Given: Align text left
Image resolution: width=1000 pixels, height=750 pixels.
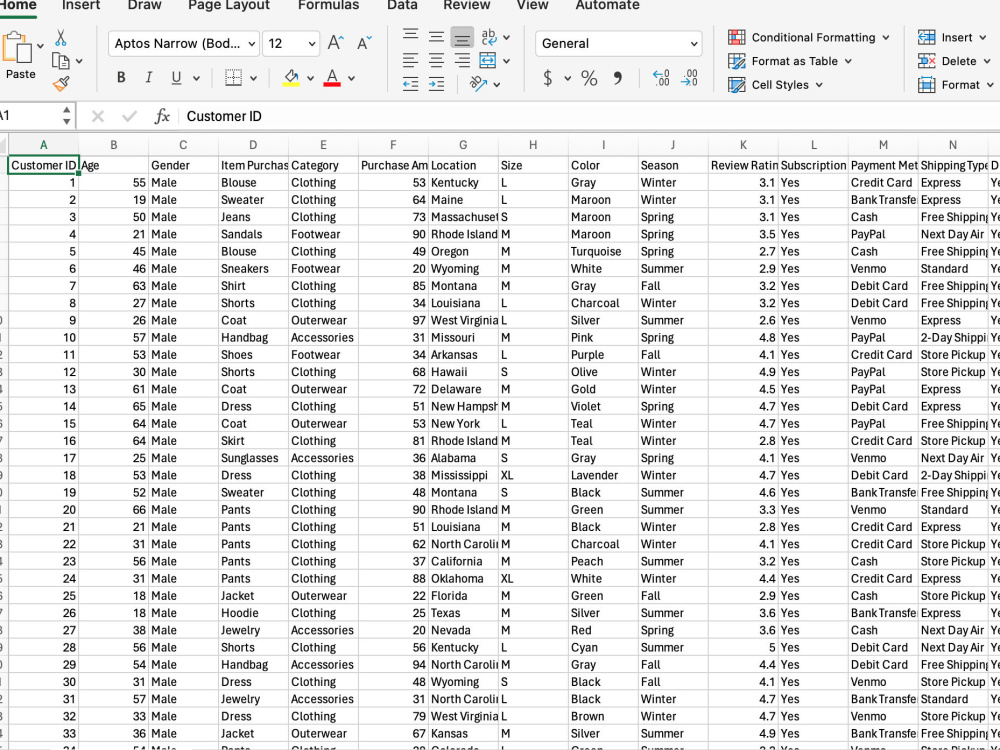Looking at the screenshot, I should point(411,61).
